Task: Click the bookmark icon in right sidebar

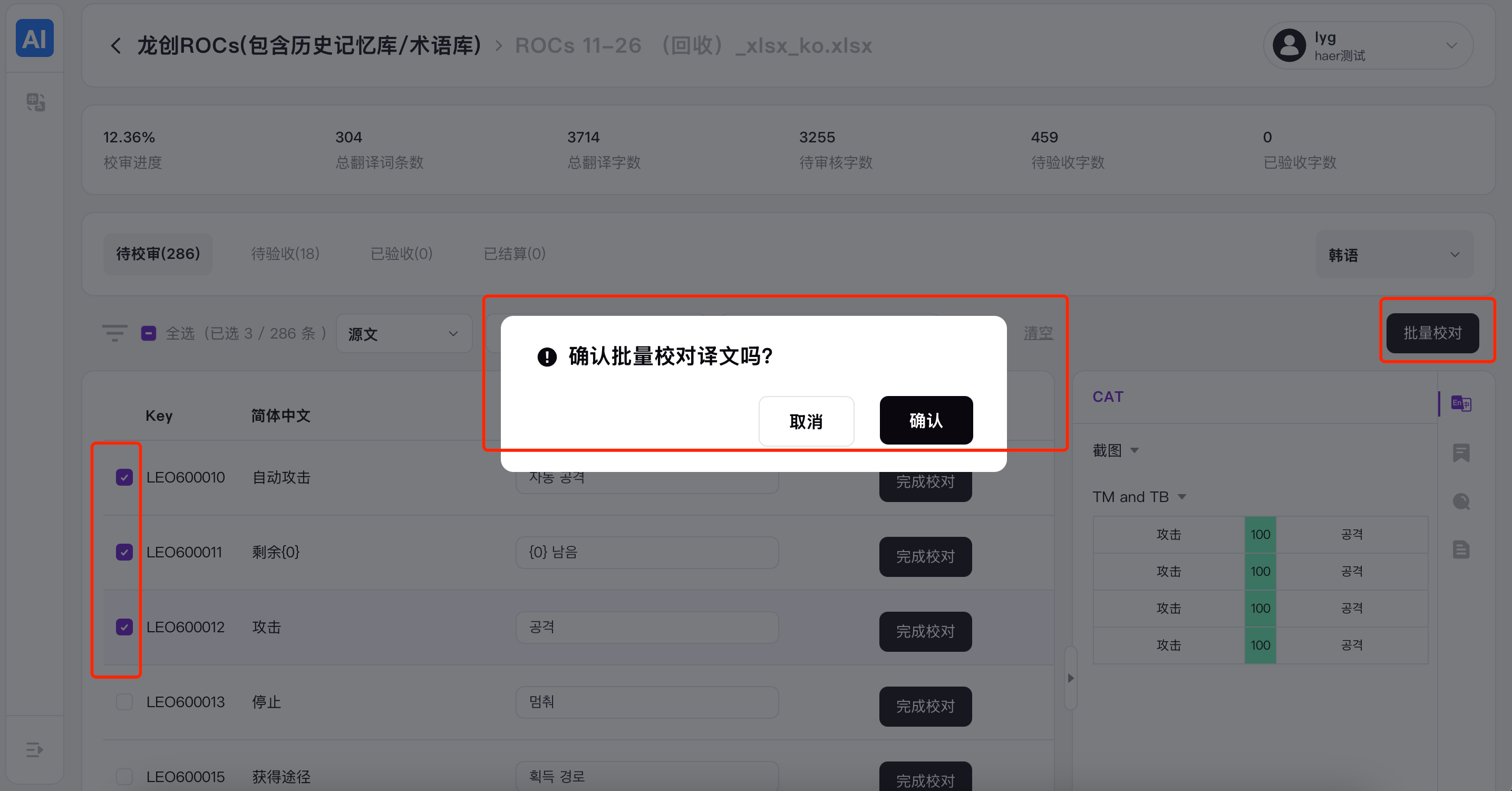Action: [x=1460, y=453]
